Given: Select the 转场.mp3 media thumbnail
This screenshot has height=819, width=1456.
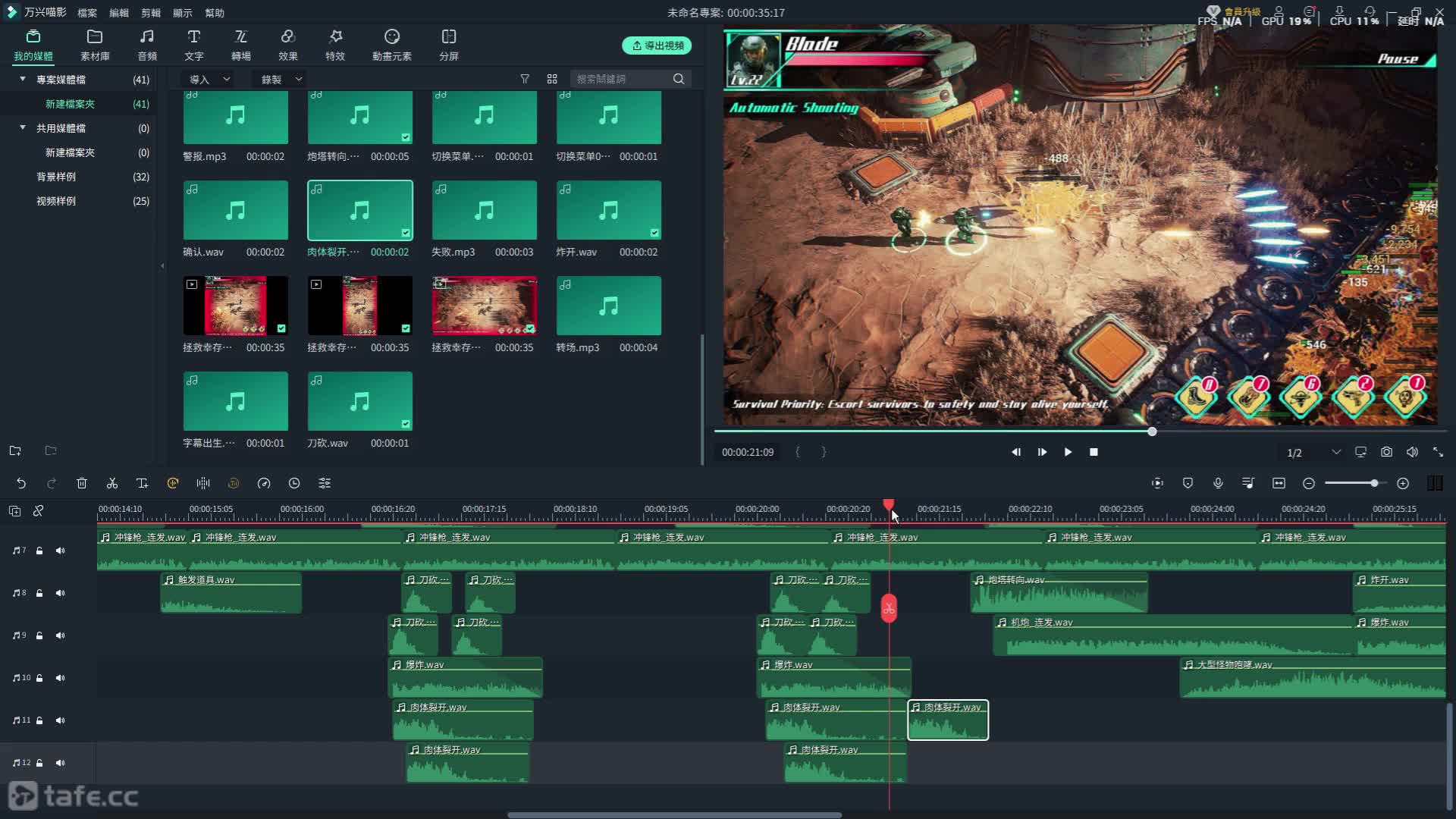Looking at the screenshot, I should [608, 306].
